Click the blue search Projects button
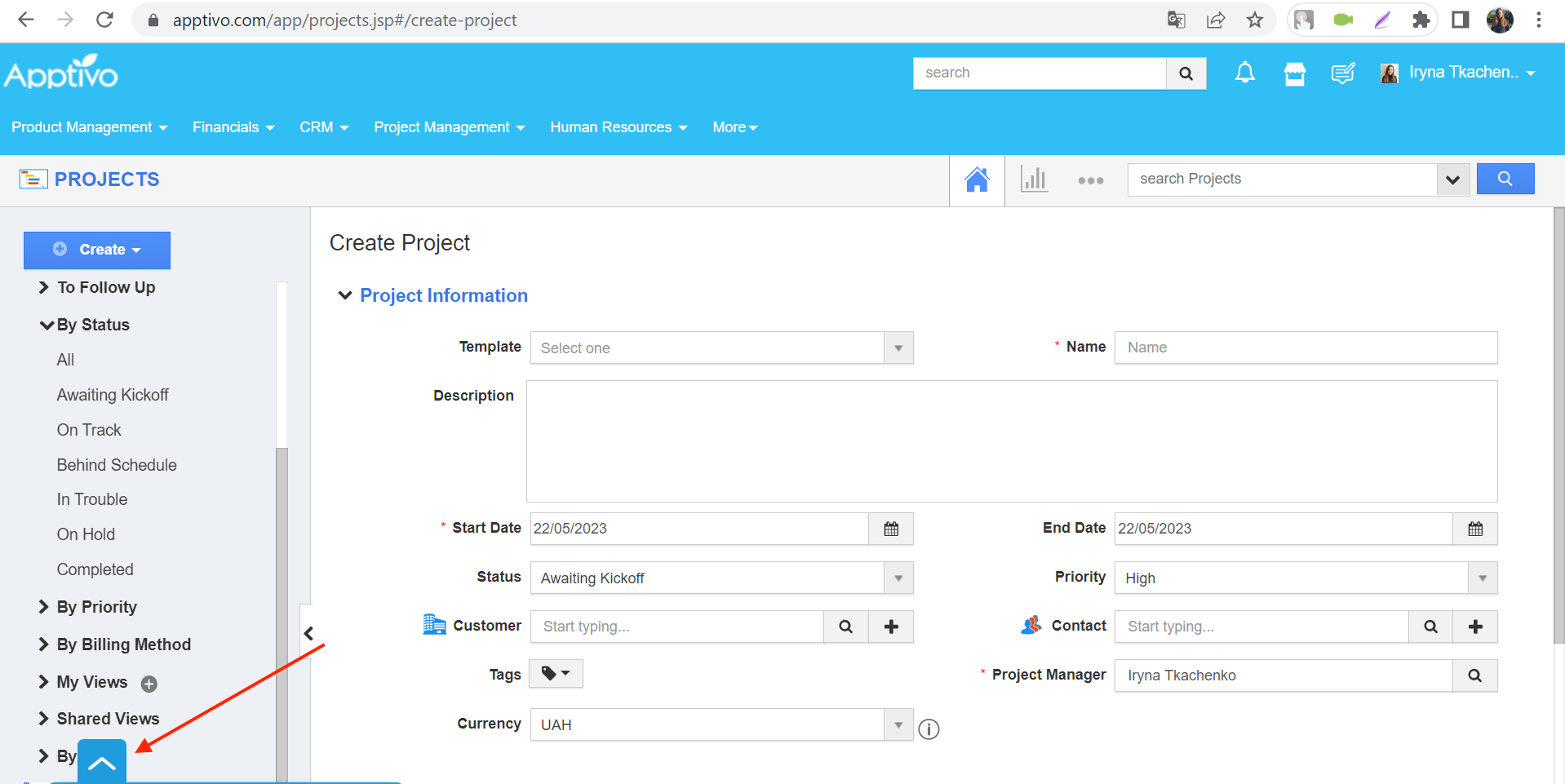 [x=1505, y=179]
